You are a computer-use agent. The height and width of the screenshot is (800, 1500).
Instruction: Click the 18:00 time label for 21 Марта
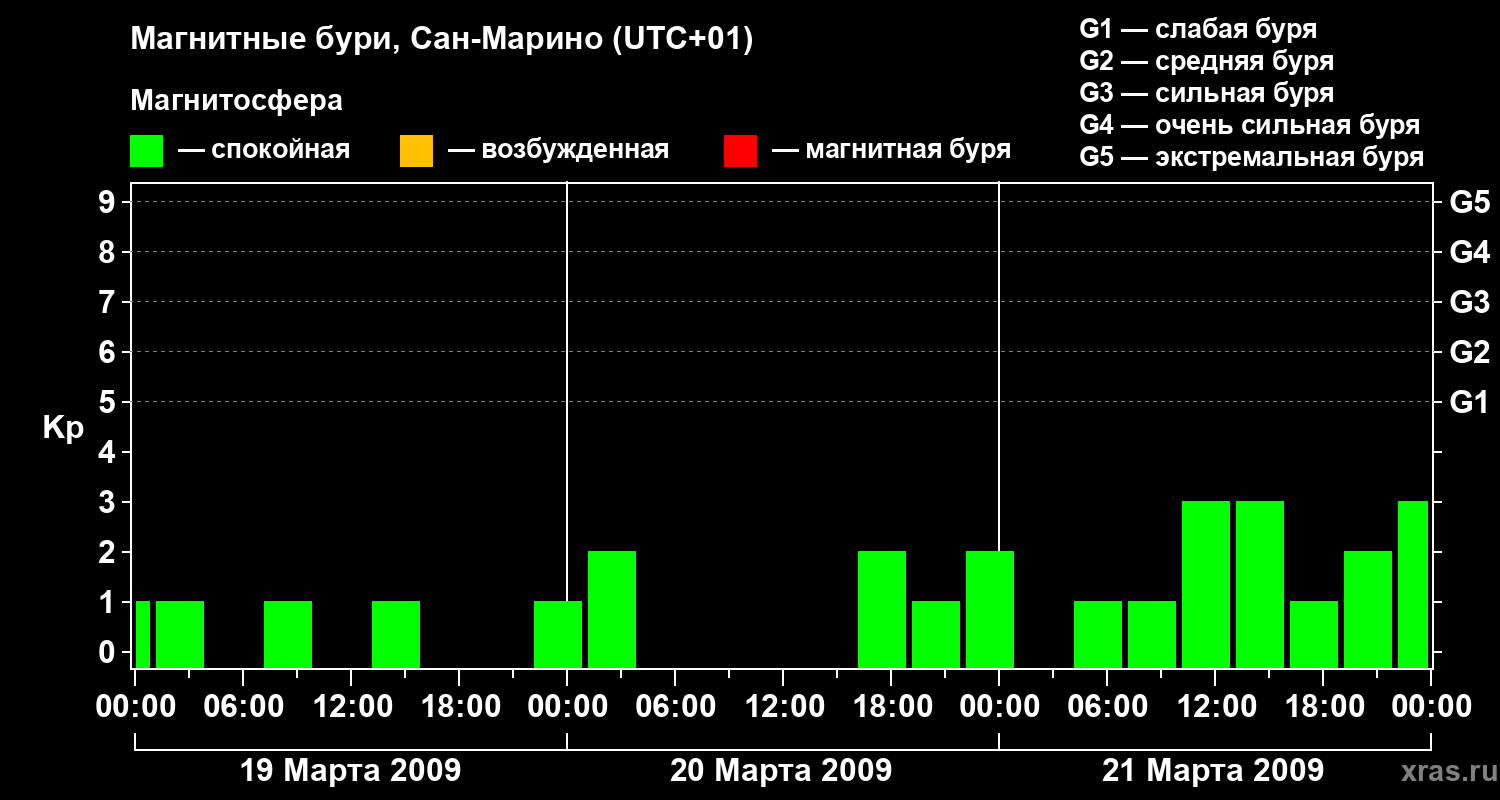tap(1323, 707)
